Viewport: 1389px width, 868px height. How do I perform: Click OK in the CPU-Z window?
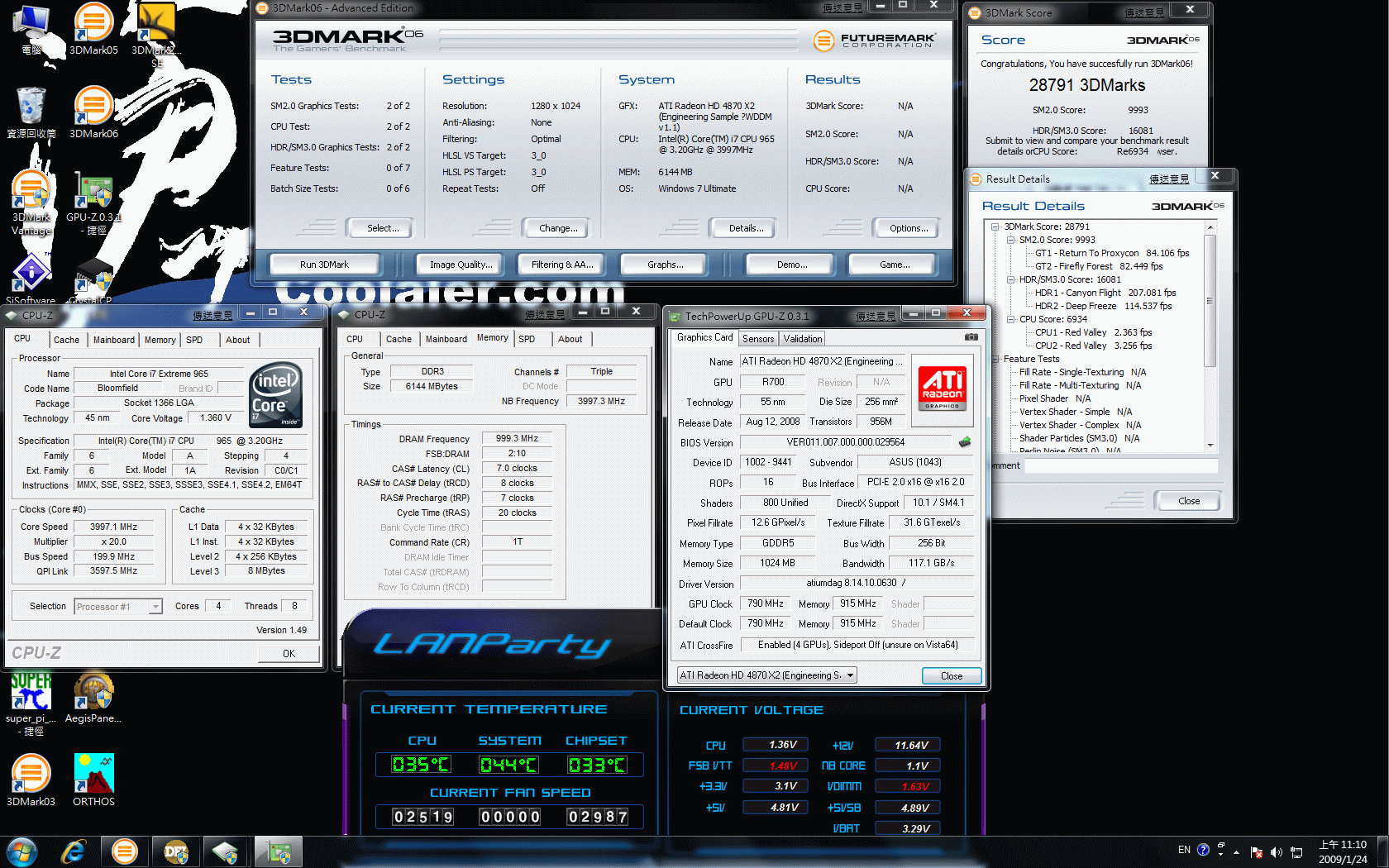pos(289,654)
